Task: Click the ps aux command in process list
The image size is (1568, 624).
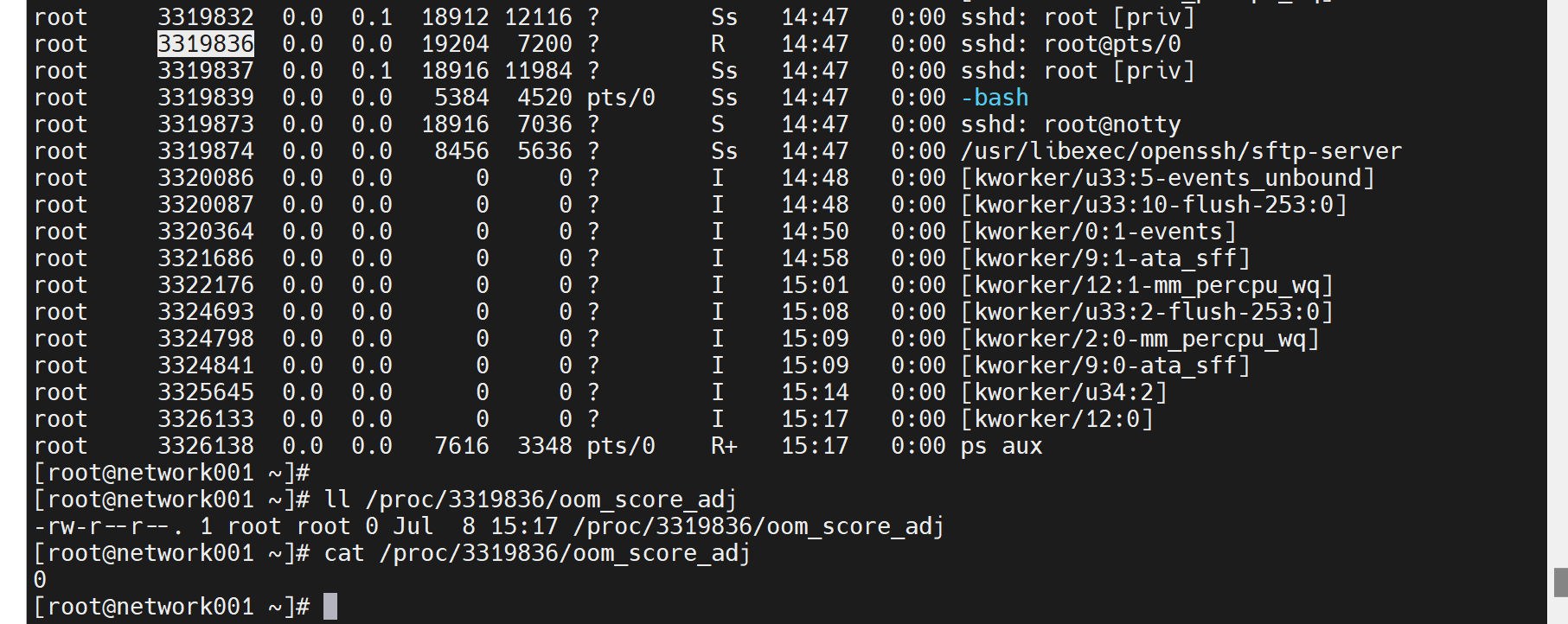Action: 1001,446
